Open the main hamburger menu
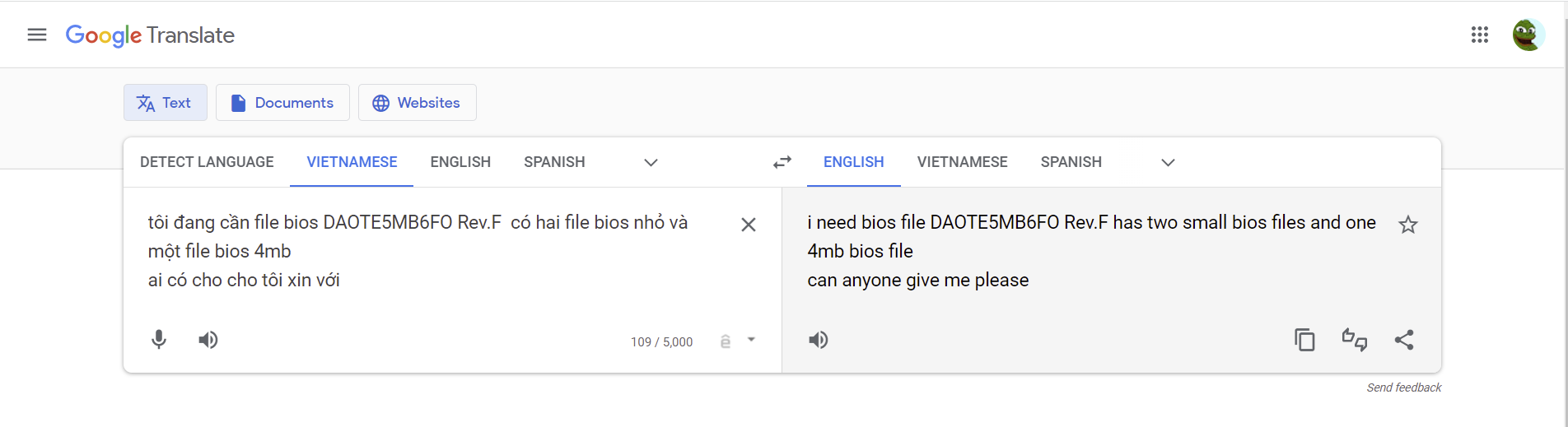This screenshot has width=1568, height=427. (37, 35)
